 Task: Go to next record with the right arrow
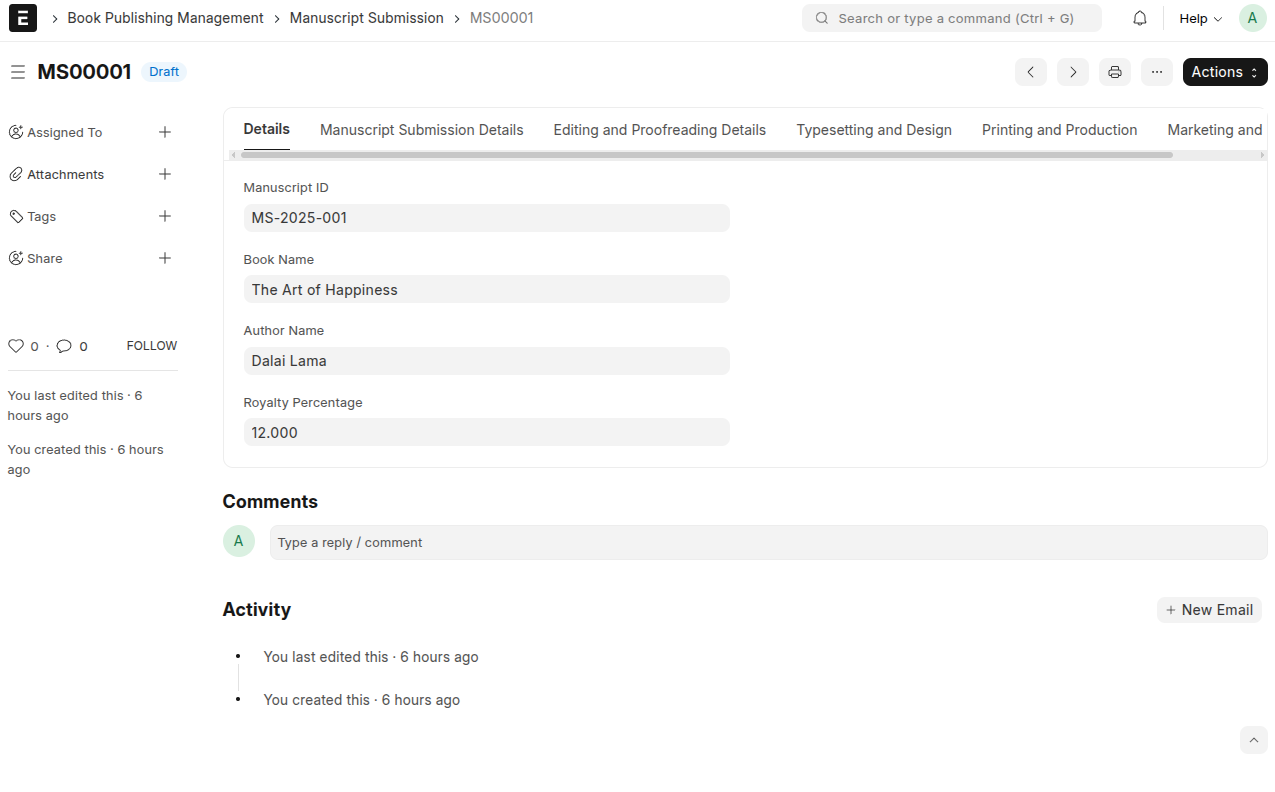[x=1072, y=71]
